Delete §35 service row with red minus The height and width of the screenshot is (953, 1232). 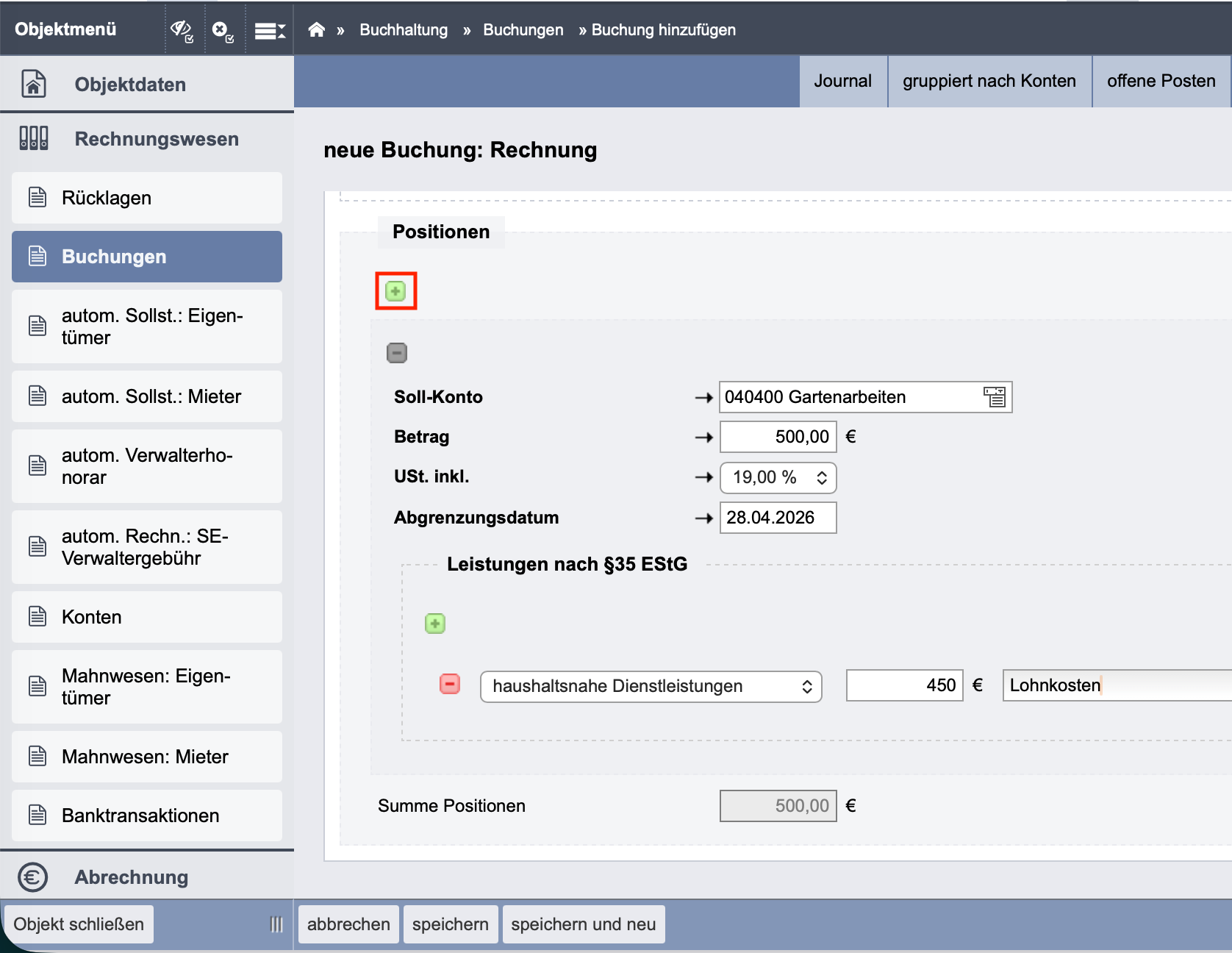450,685
